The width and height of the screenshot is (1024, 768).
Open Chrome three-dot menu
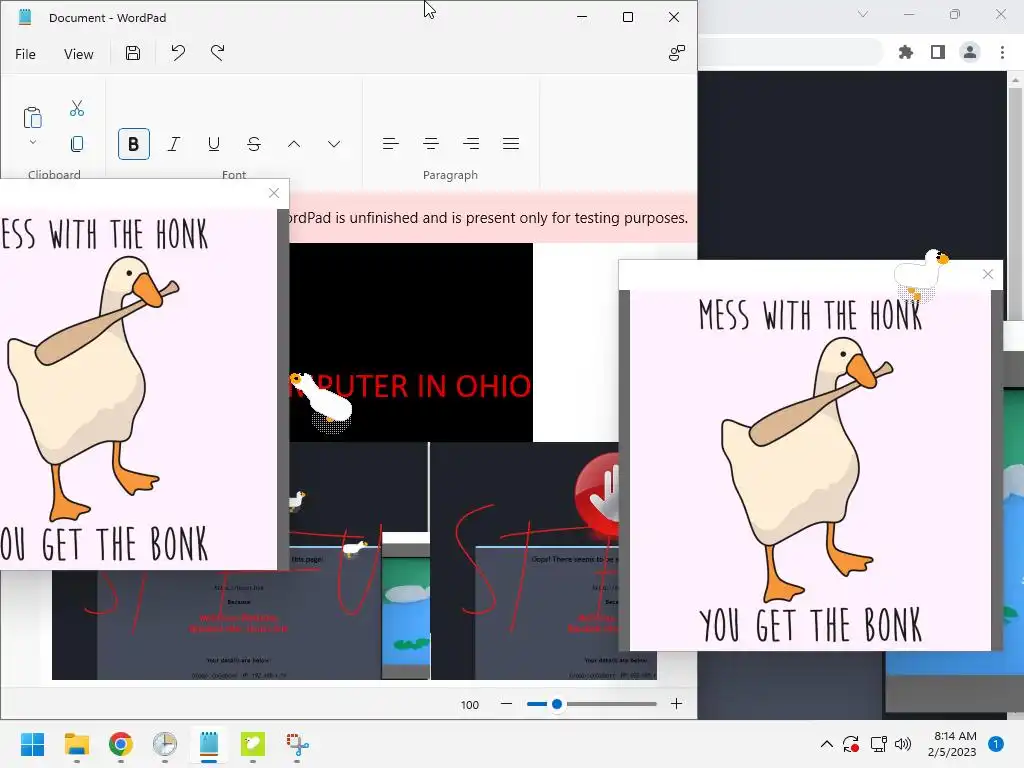[1002, 52]
